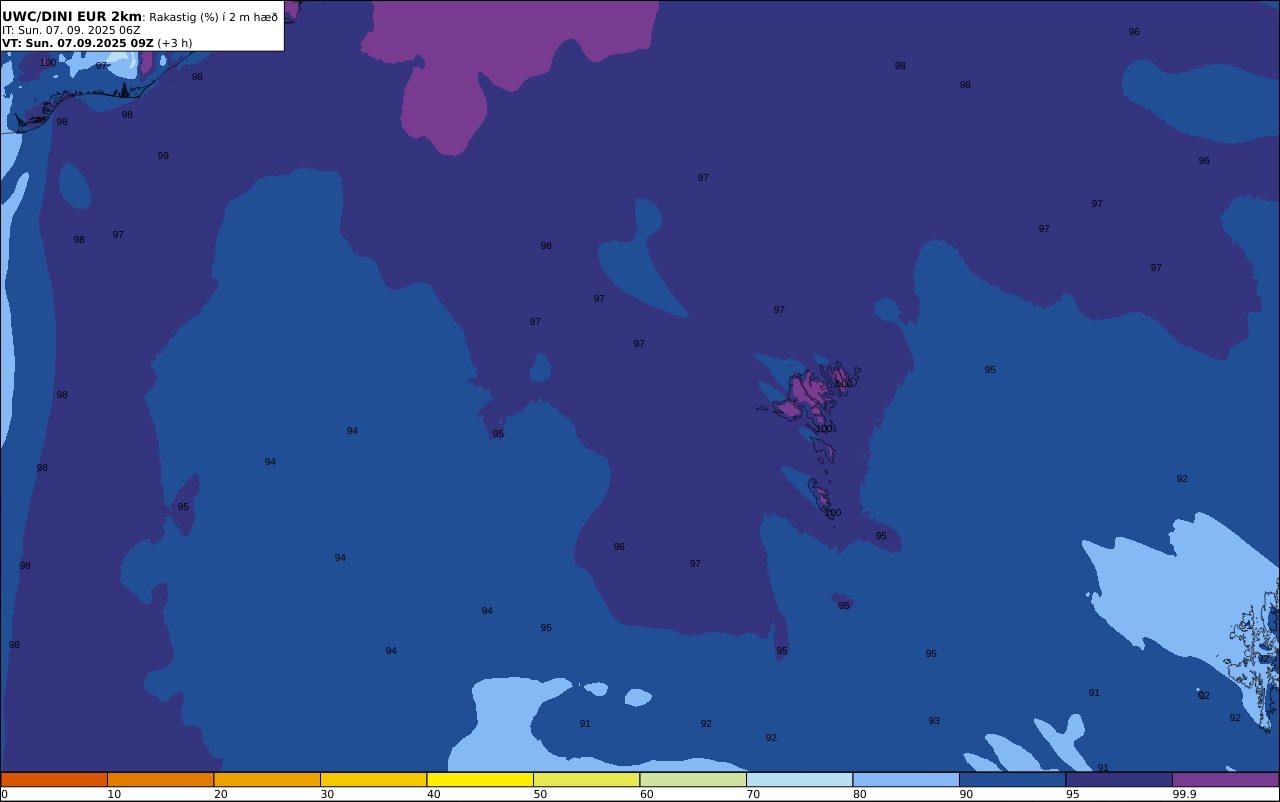Click the "Rakastig (%) í 2 m hæð" label
This screenshot has height=802, width=1280.
point(214,17)
